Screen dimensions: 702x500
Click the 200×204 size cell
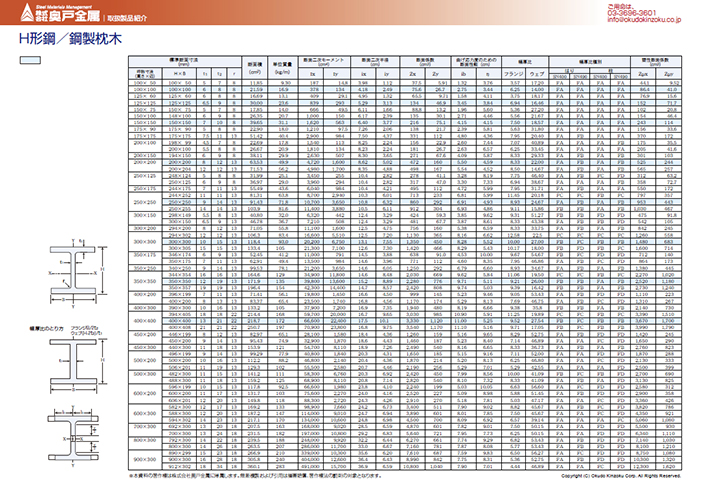pyautogui.click(x=180, y=169)
